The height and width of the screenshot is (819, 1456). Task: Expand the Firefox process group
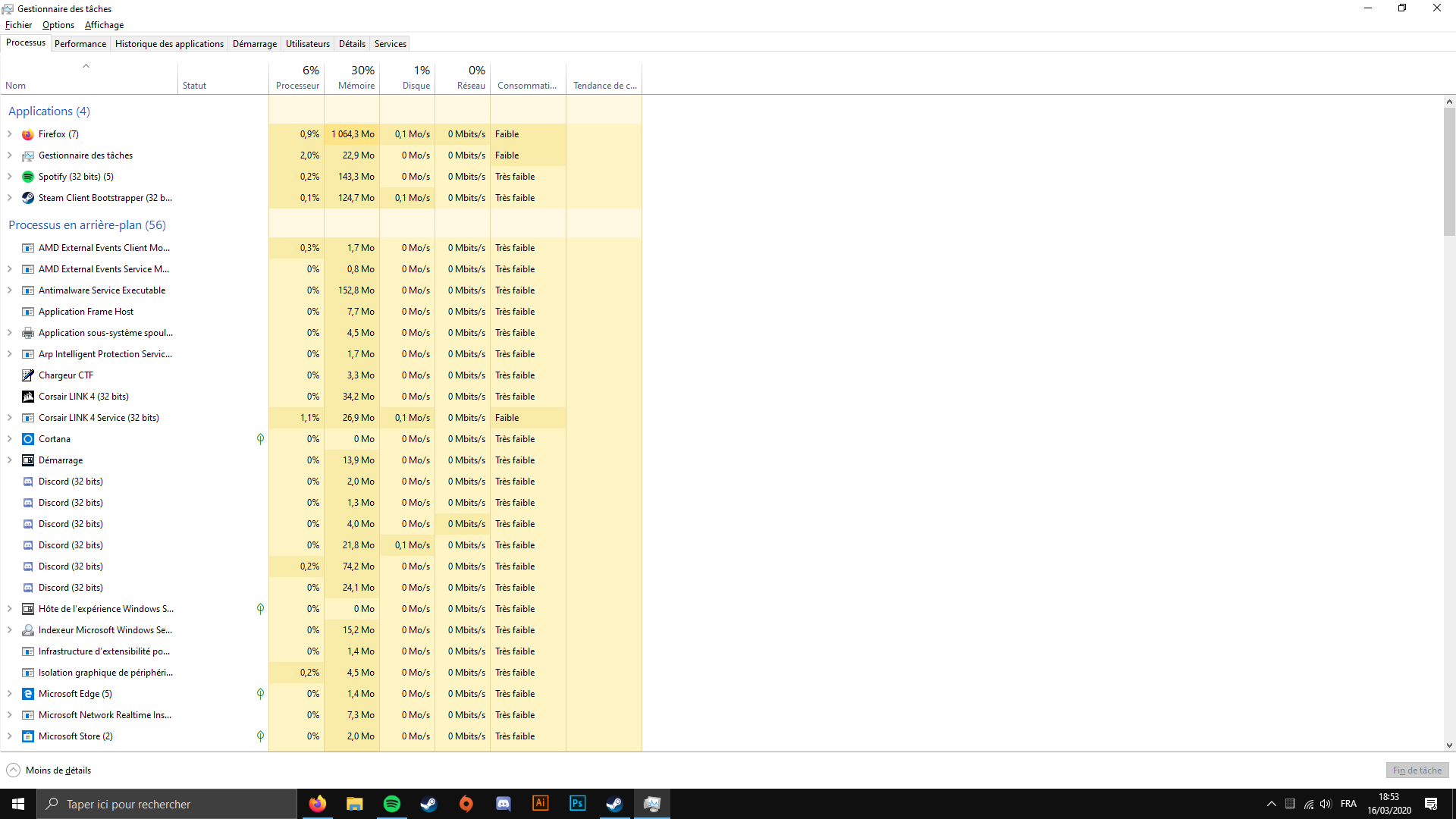point(9,134)
